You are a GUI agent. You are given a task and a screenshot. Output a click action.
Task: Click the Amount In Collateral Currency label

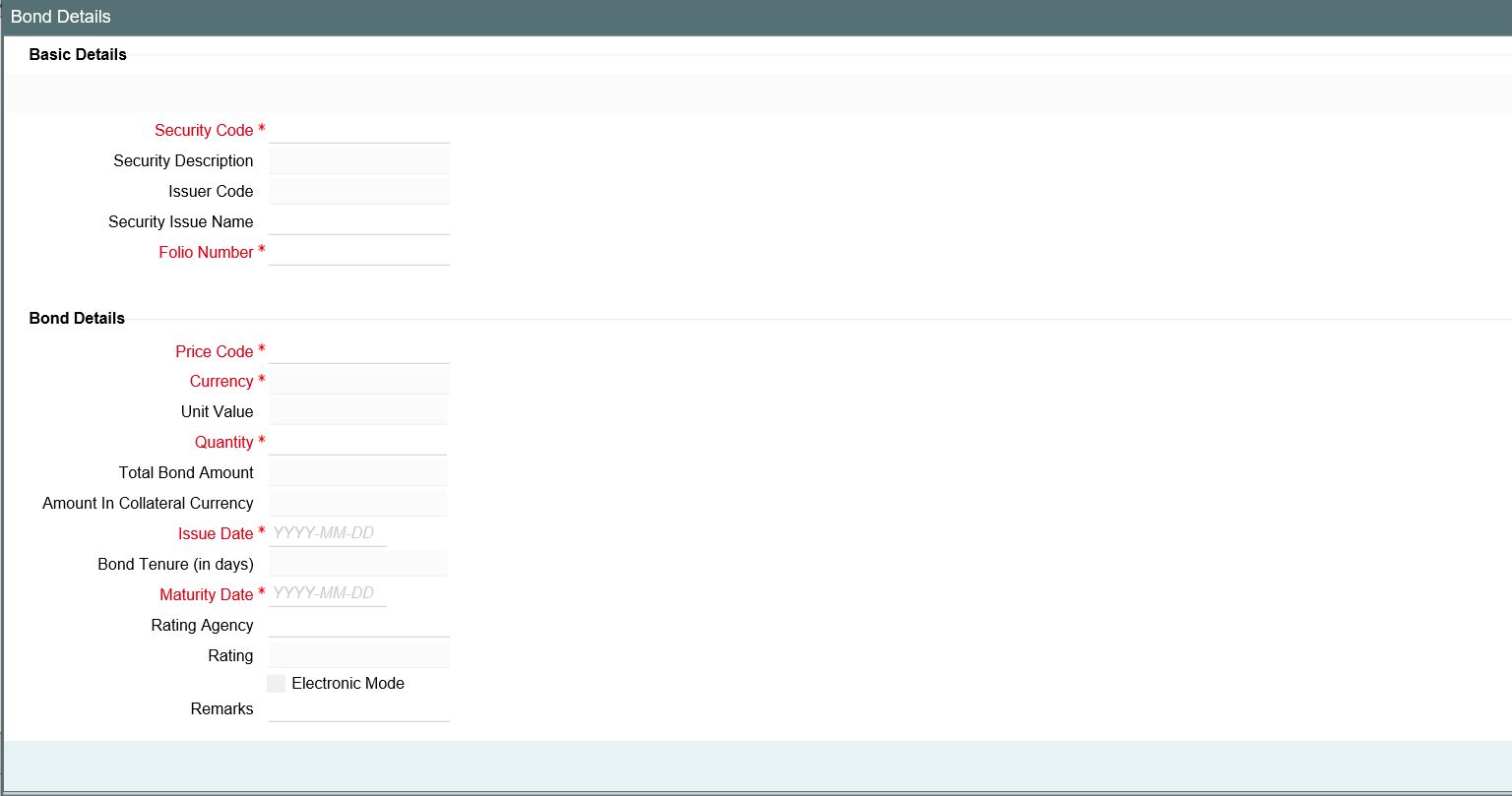pos(148,503)
